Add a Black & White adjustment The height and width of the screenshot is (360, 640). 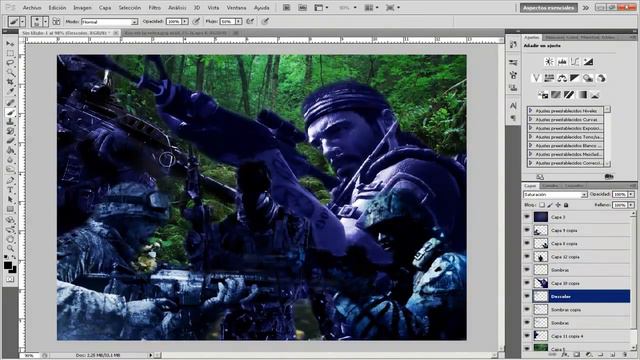[575, 78]
